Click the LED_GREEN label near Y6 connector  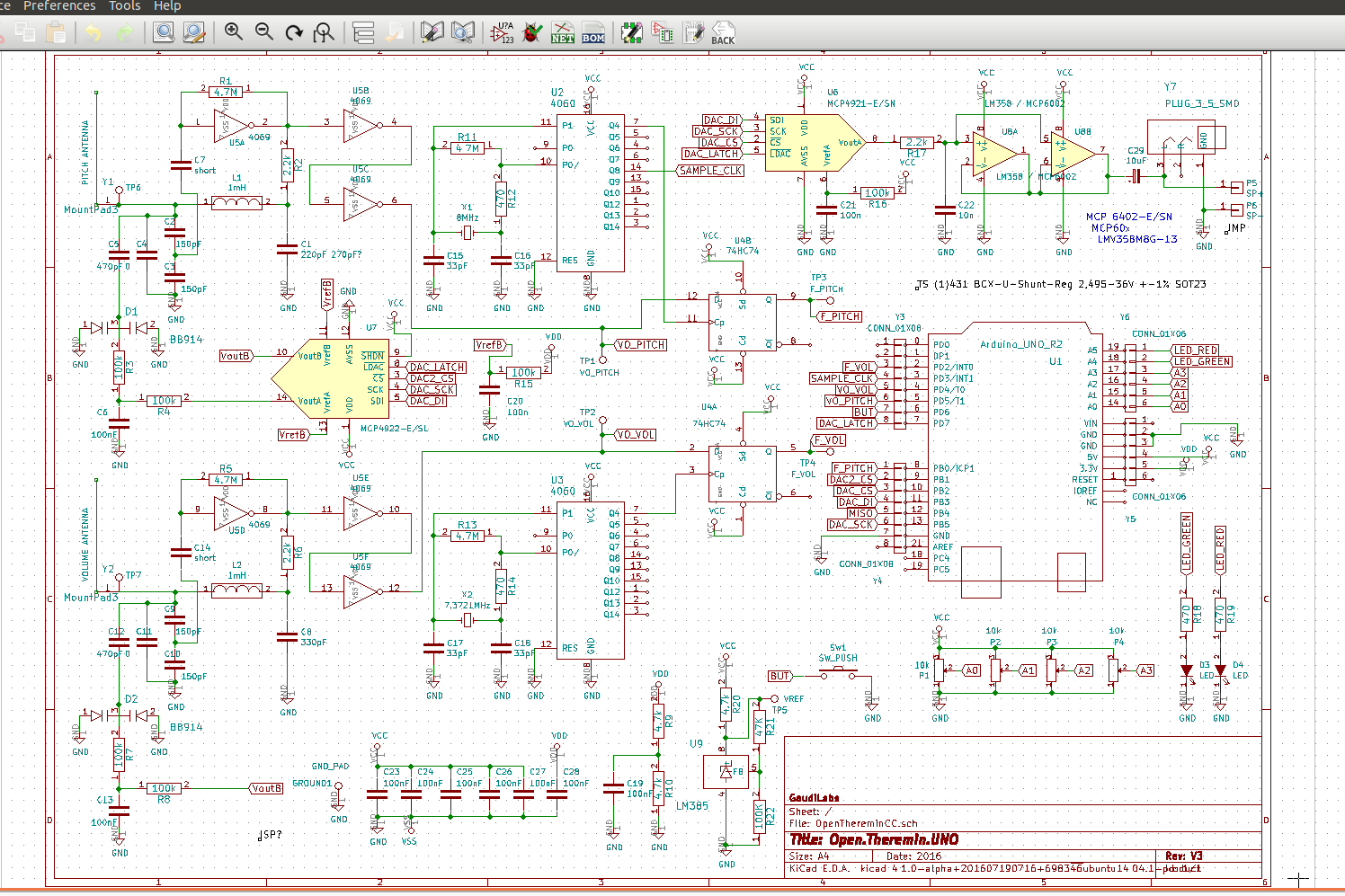1201,361
